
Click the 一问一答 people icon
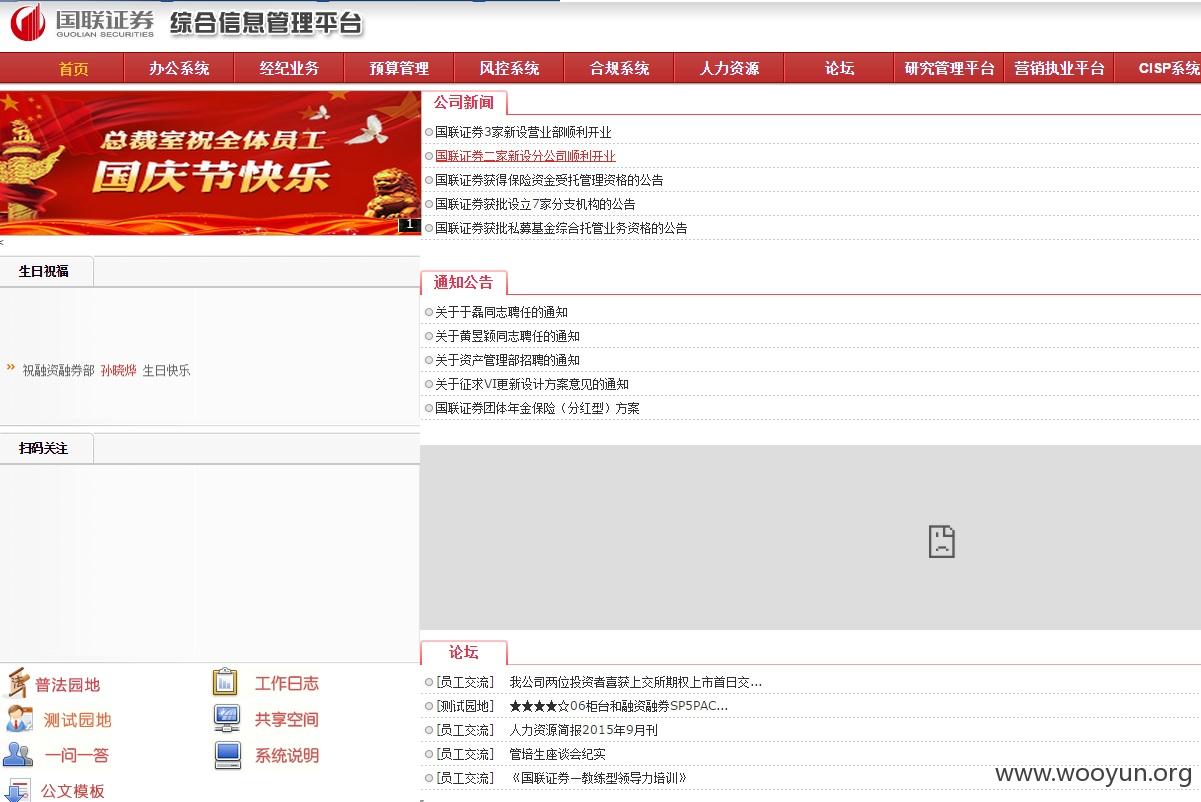pyautogui.click(x=18, y=755)
